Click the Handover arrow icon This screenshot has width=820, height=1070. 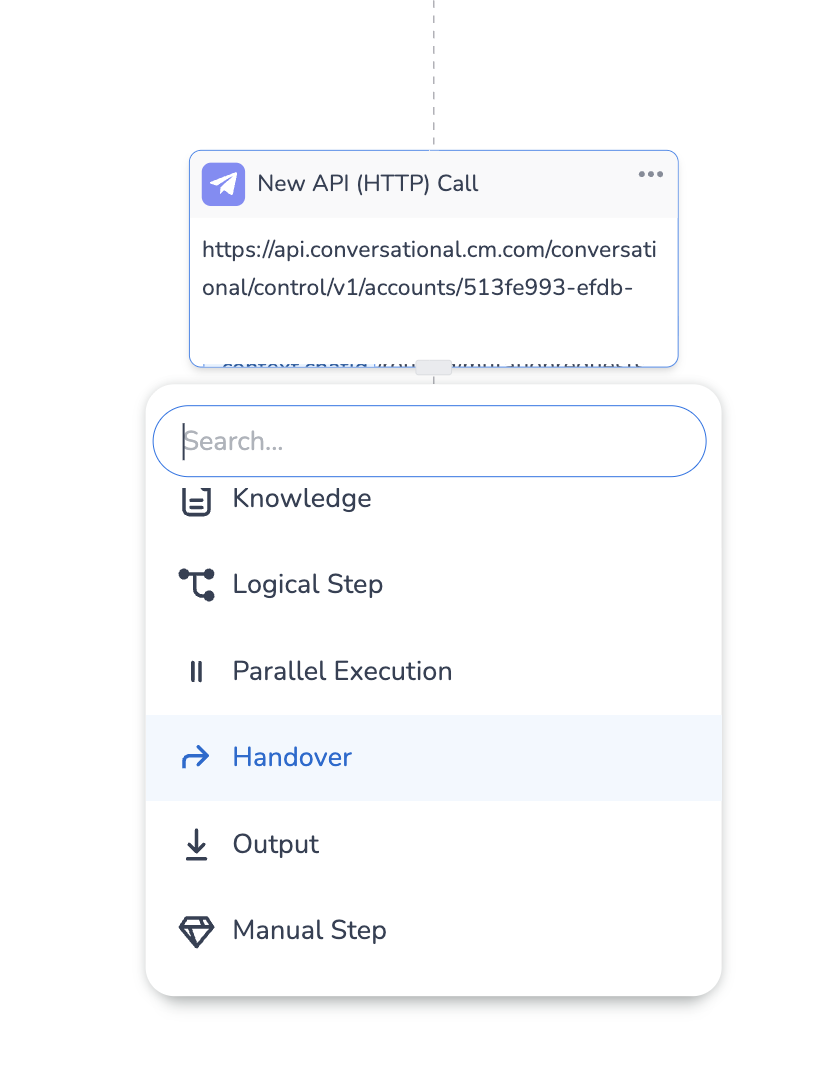(x=196, y=758)
